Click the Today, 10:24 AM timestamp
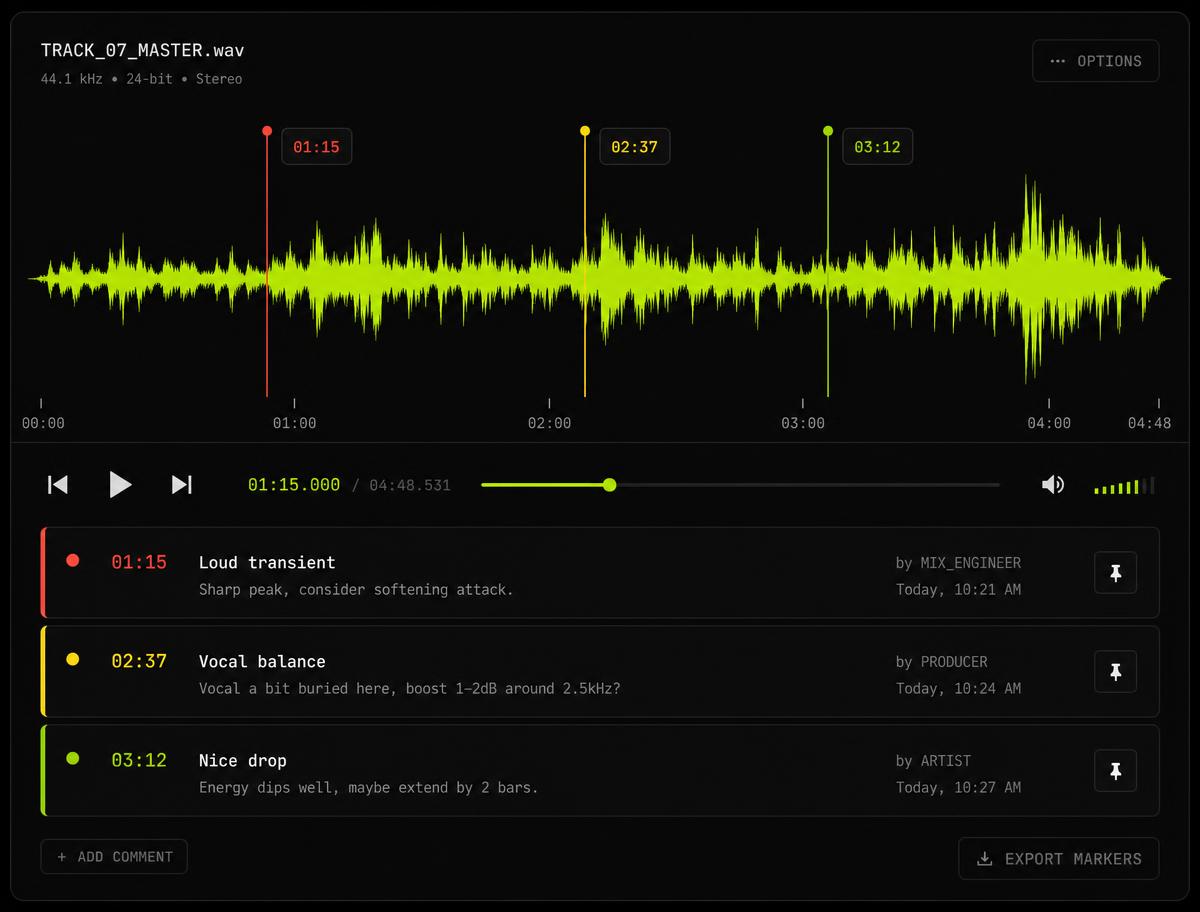The width and height of the screenshot is (1200, 912). click(958, 689)
